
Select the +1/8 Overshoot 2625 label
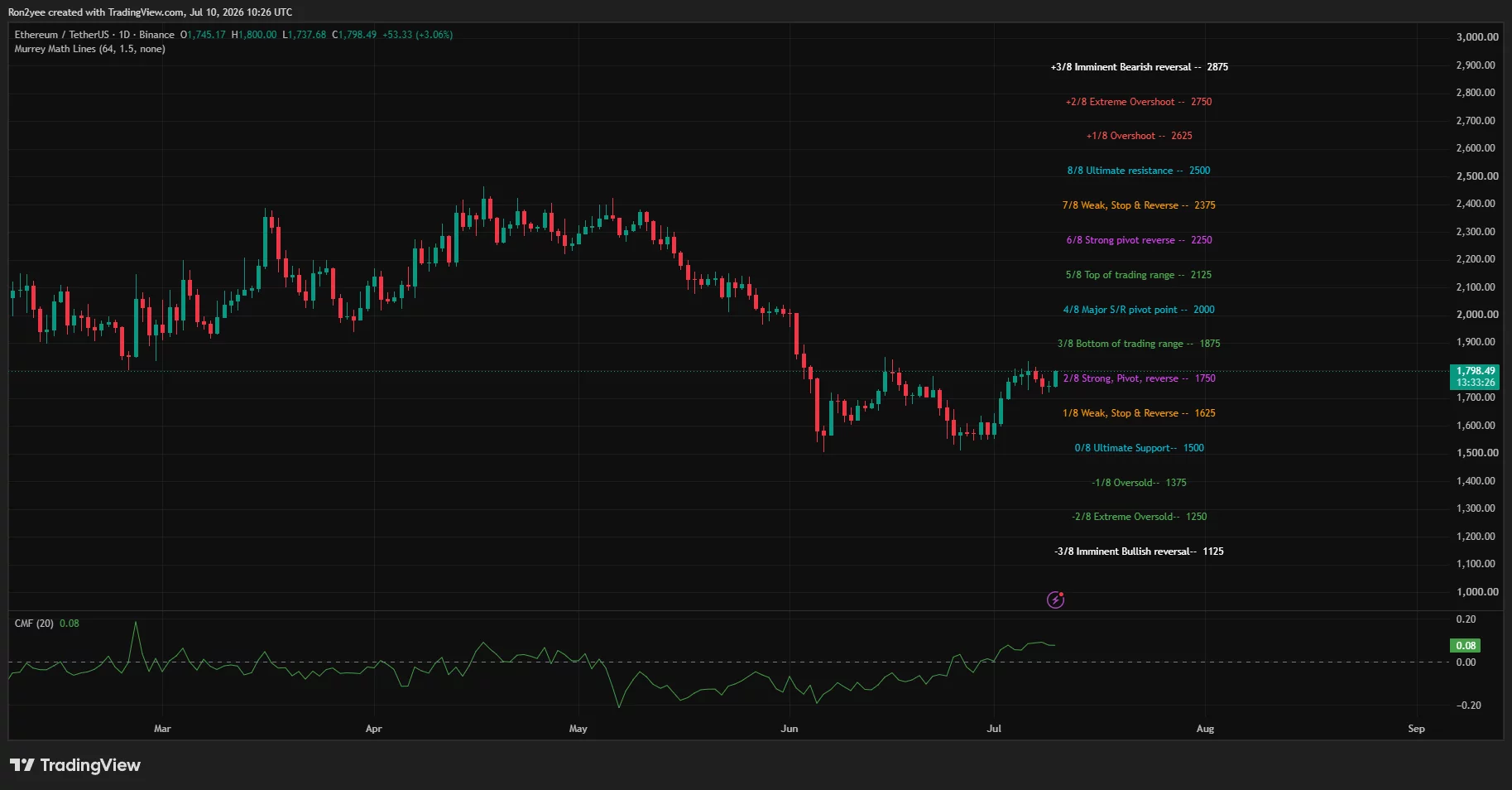click(1139, 136)
